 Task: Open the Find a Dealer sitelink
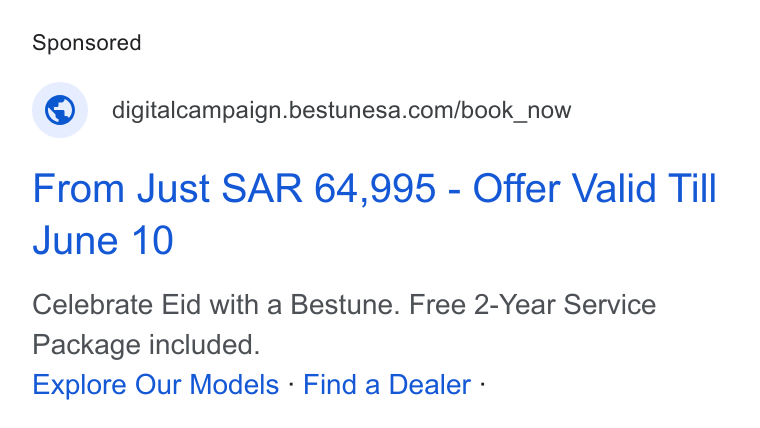(x=387, y=385)
